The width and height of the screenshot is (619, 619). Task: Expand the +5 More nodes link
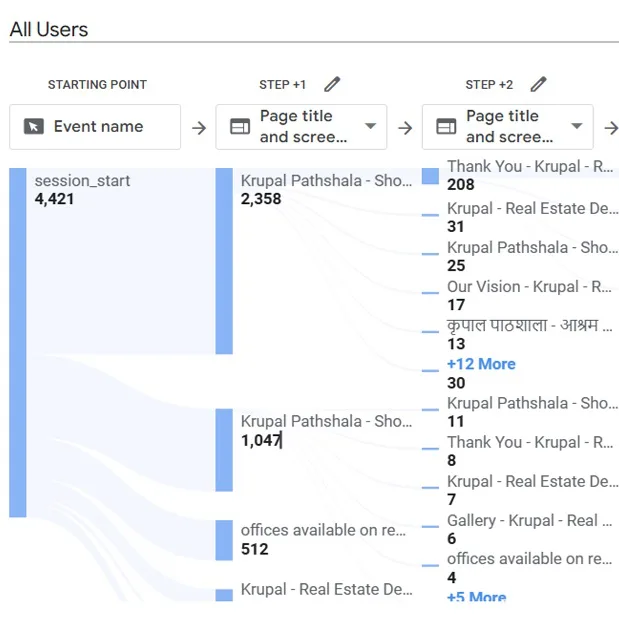[476, 596]
